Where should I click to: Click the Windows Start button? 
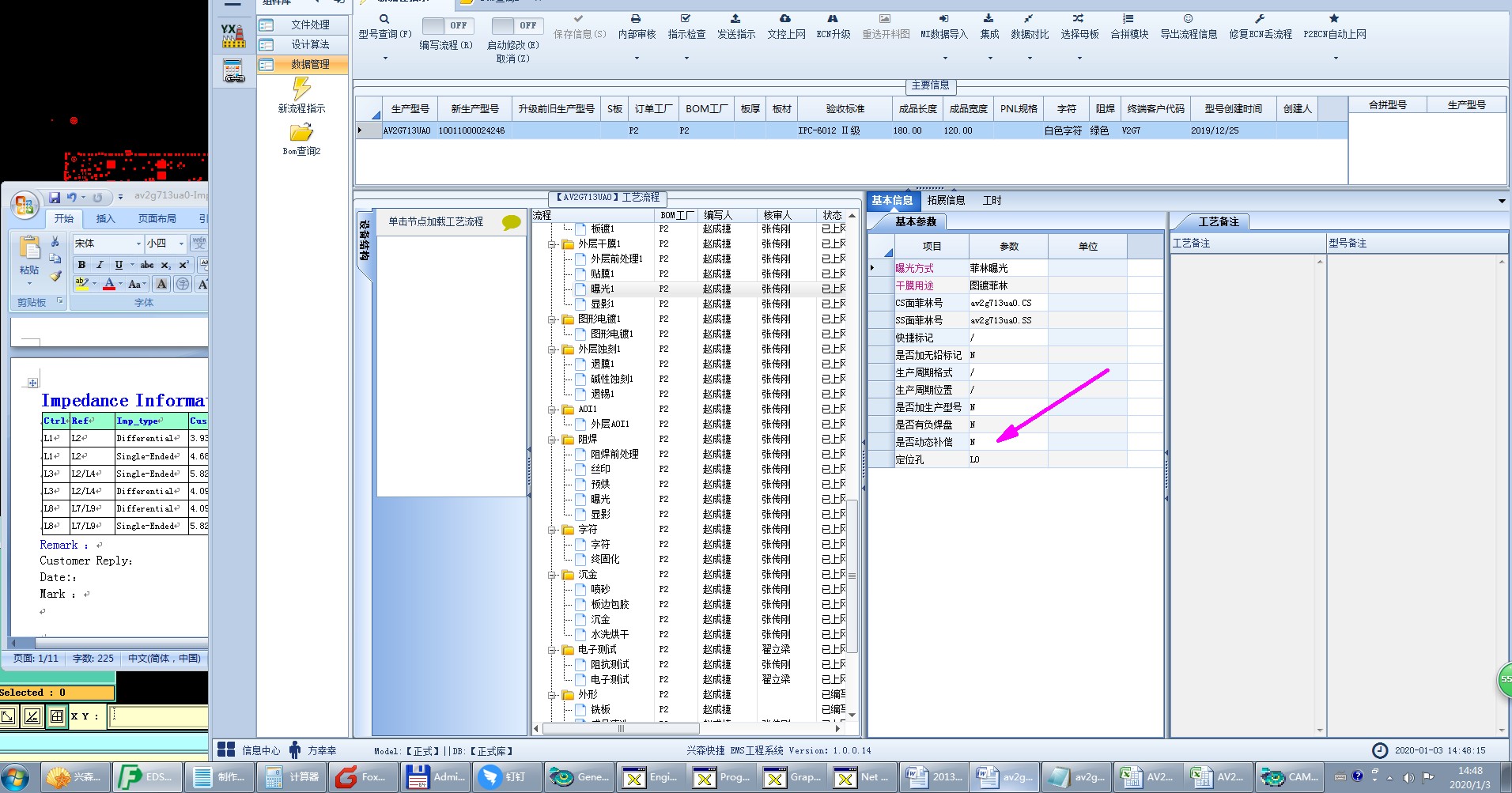16,777
